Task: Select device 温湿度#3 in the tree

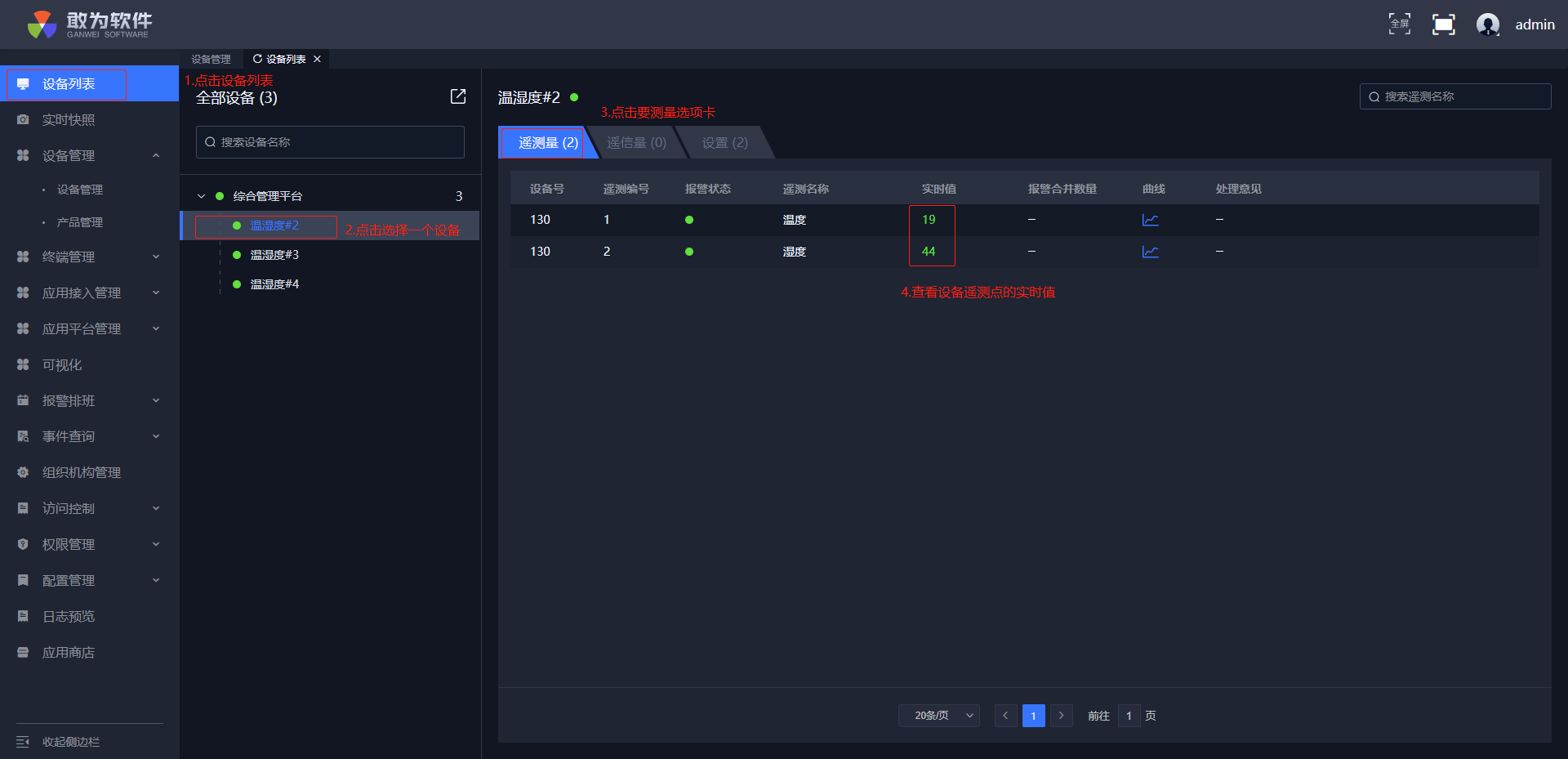Action: [274, 255]
